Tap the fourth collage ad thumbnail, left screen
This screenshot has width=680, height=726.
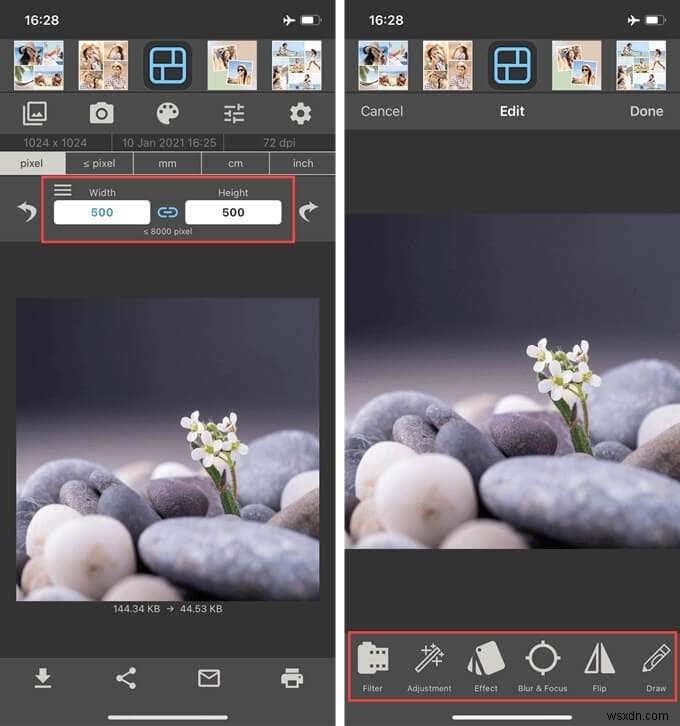(232, 65)
